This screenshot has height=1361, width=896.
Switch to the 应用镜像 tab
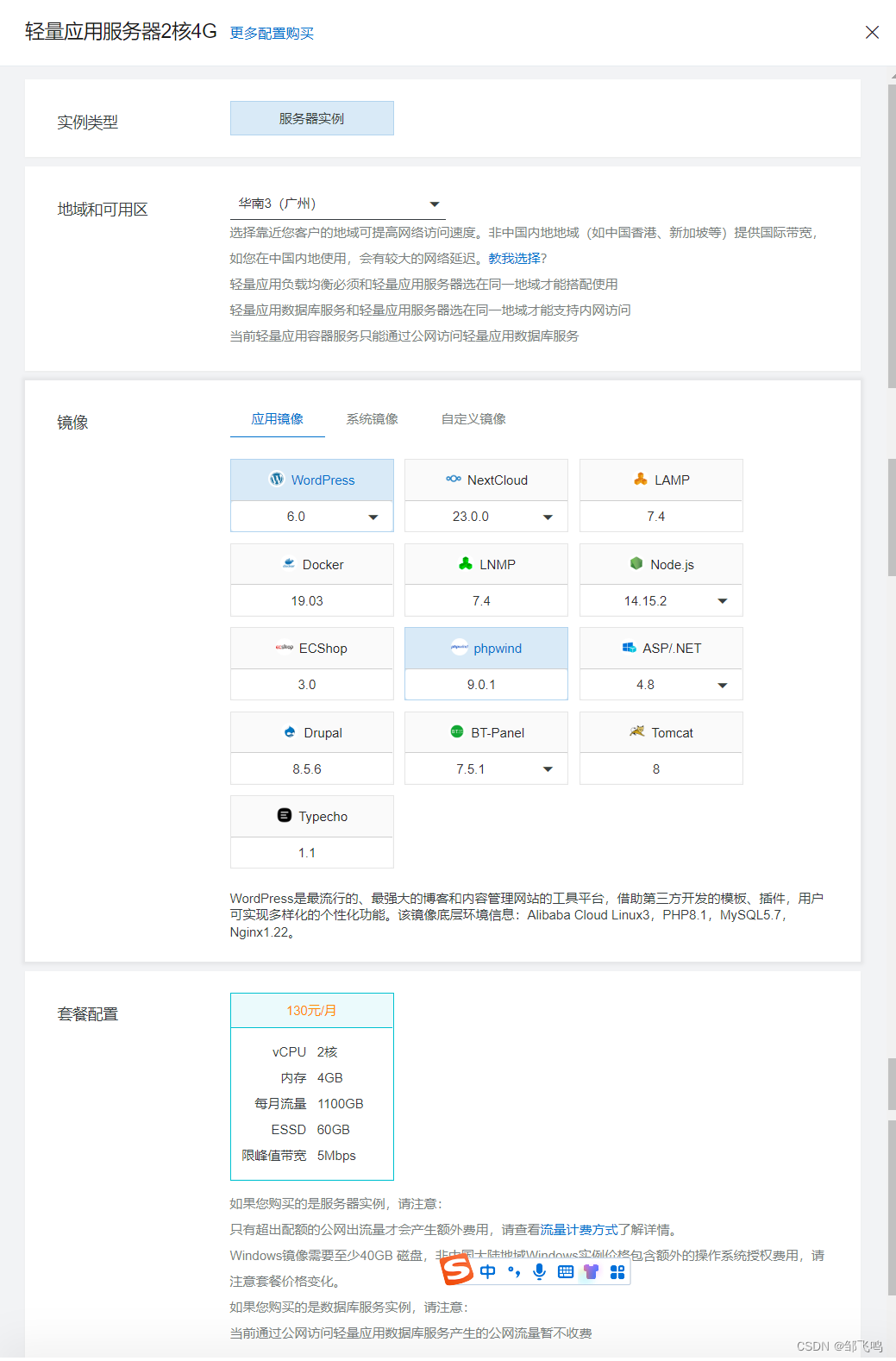278,419
